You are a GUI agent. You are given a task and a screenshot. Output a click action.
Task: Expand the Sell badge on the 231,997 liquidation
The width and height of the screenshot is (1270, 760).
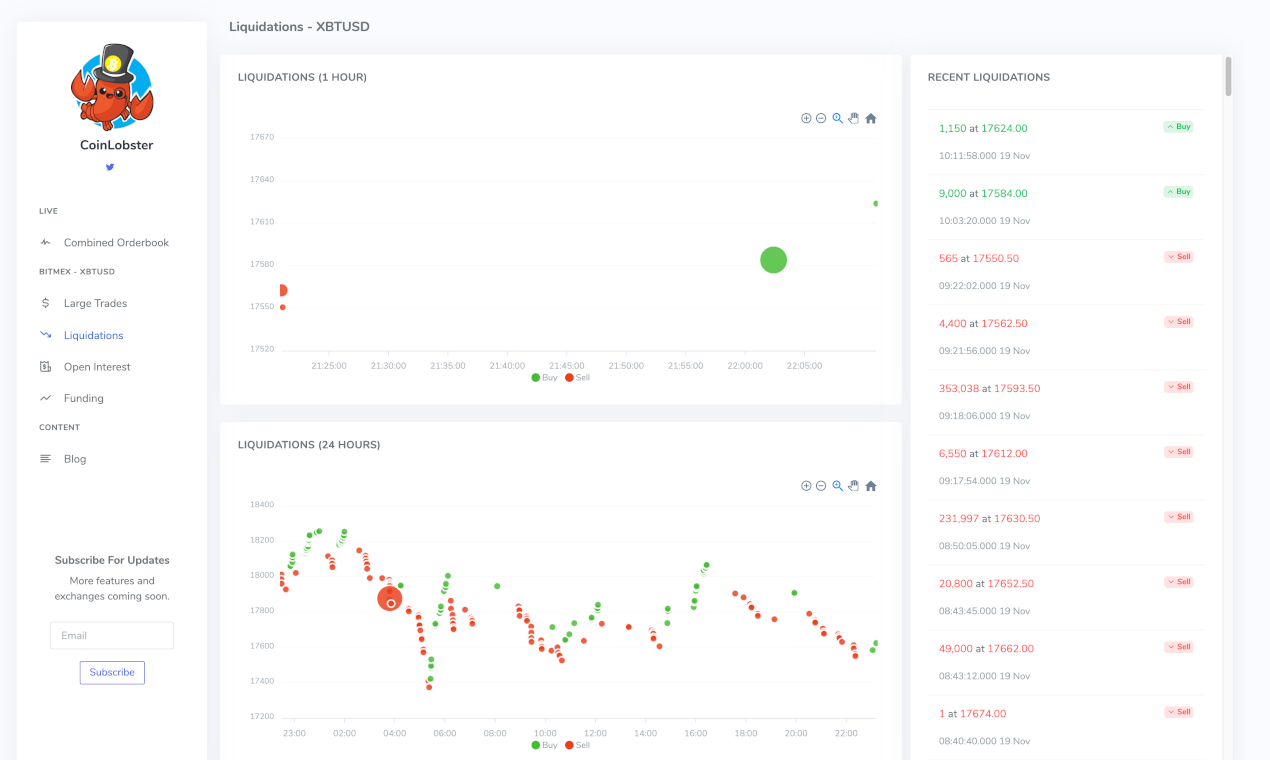tap(1177, 517)
